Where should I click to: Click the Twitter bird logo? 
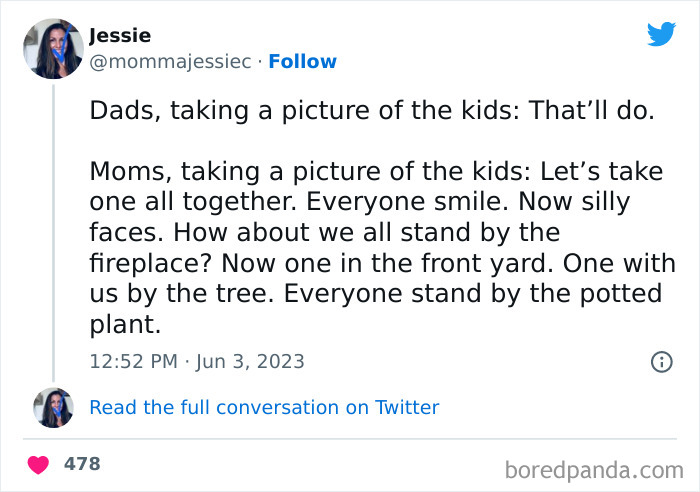(661, 35)
